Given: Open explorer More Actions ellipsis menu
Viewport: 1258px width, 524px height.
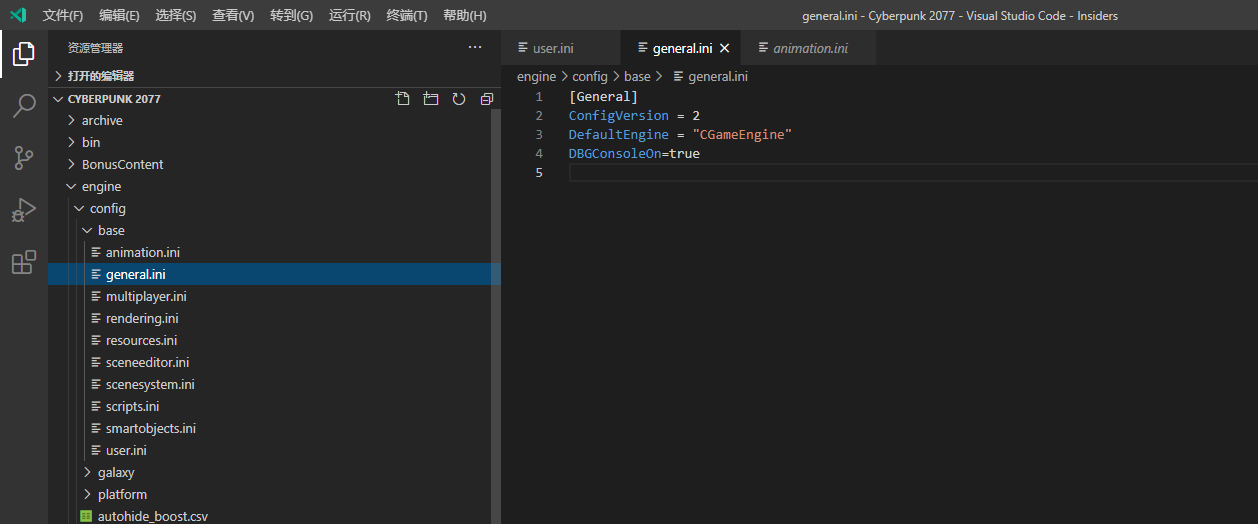Looking at the screenshot, I should pyautogui.click(x=475, y=47).
